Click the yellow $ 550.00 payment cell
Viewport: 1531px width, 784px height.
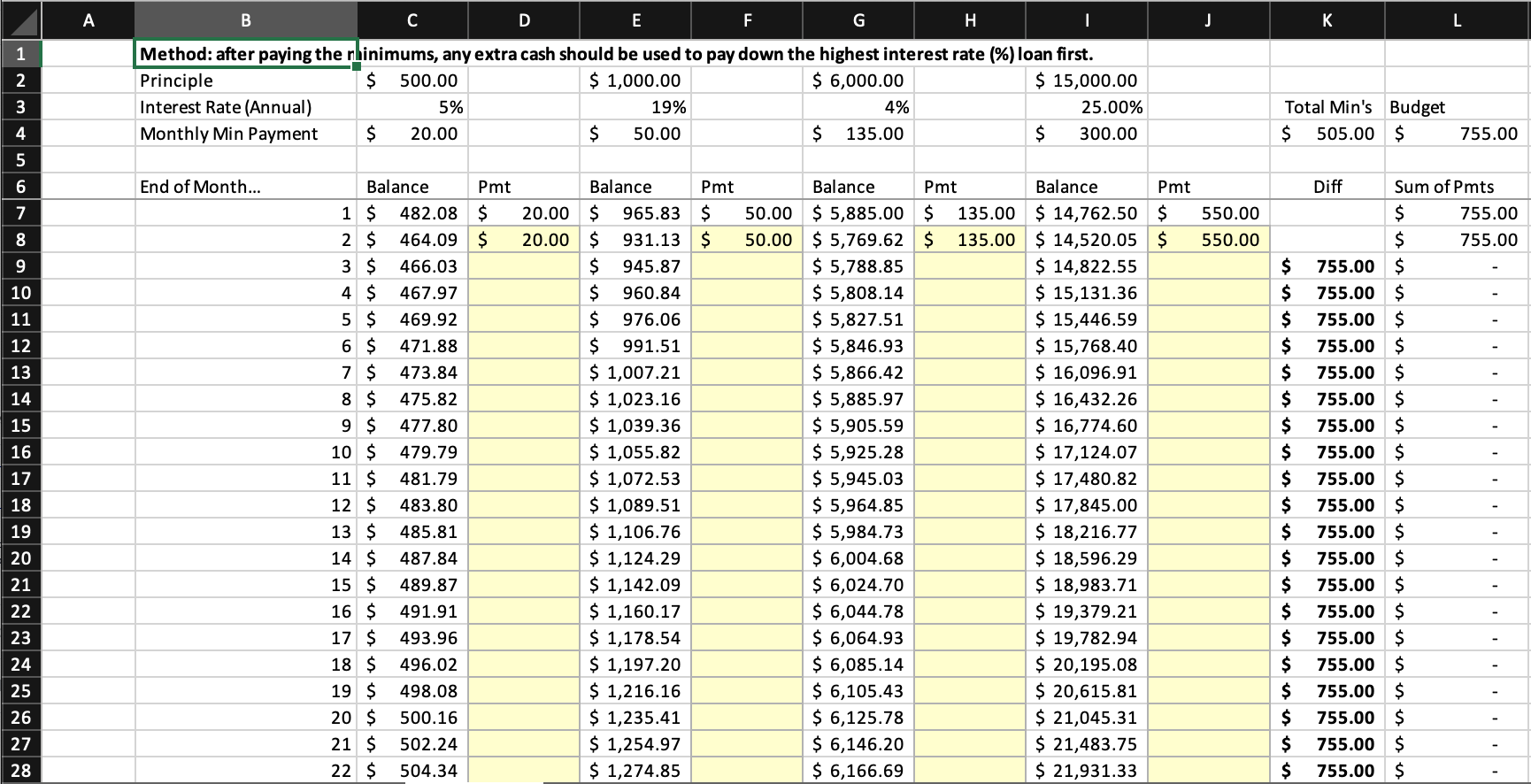[x=1208, y=240]
